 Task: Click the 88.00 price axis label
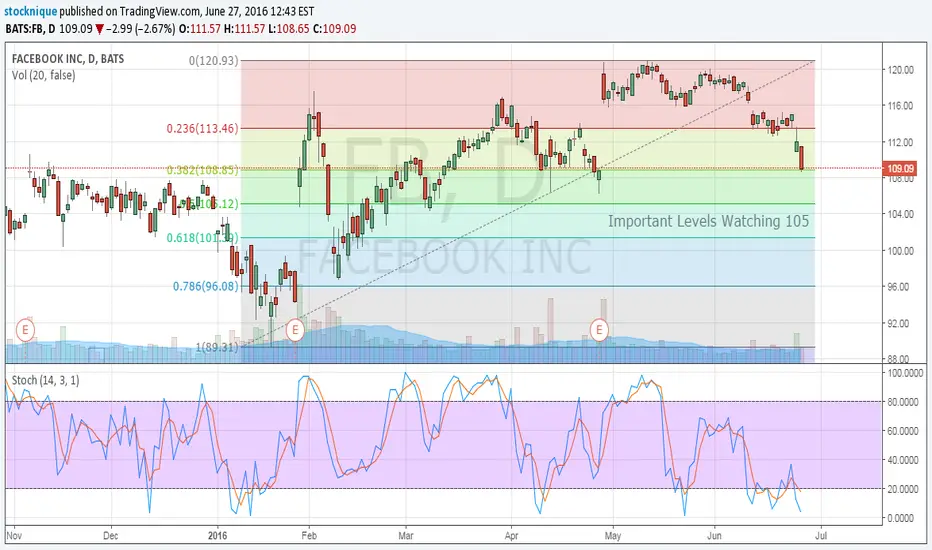click(x=900, y=359)
